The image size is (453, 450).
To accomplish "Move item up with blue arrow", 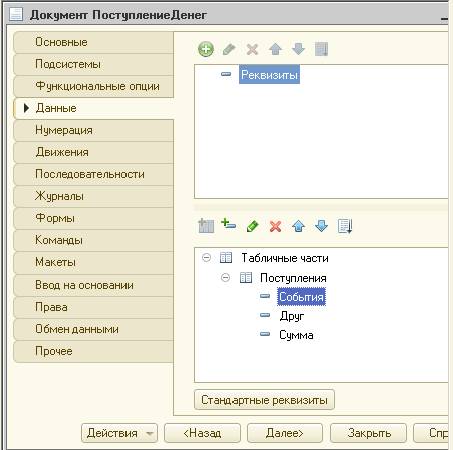I will coord(298,226).
